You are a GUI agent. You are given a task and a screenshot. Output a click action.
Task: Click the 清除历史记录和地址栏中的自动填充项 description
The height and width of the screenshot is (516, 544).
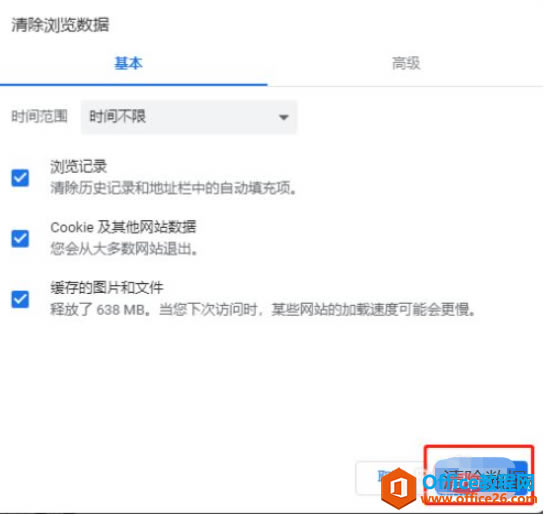tap(173, 188)
